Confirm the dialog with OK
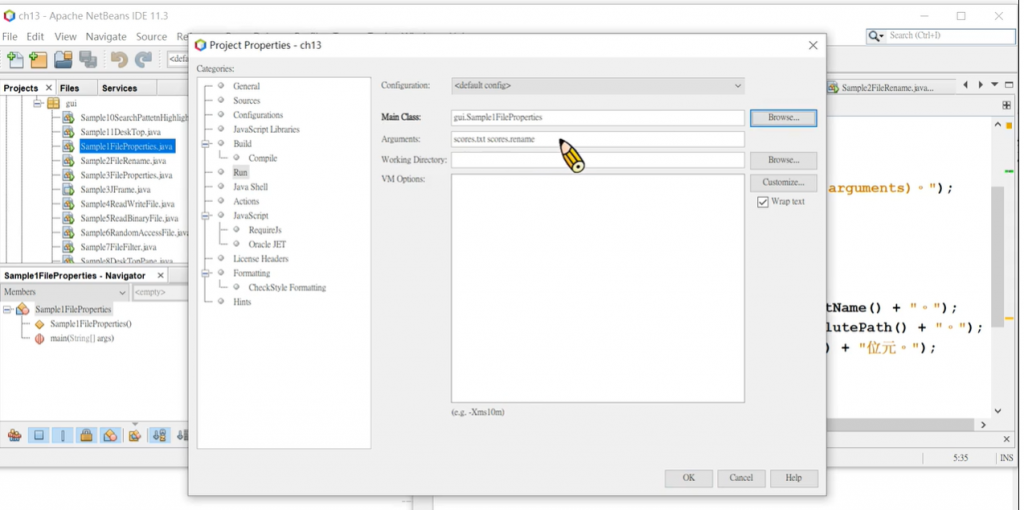The image size is (1024, 510). (688, 478)
